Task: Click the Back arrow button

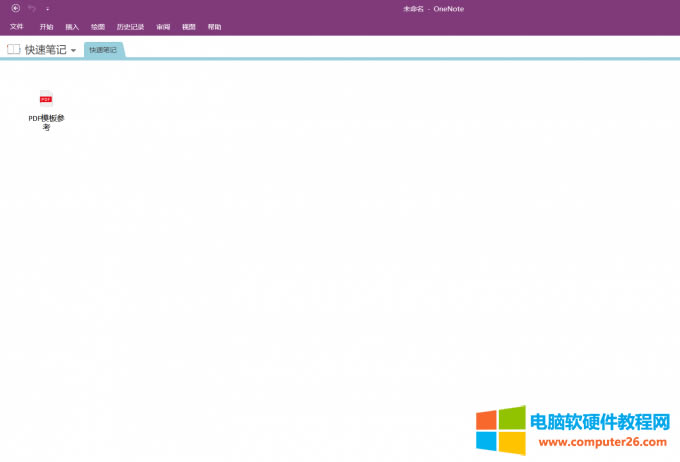Action: [16, 8]
